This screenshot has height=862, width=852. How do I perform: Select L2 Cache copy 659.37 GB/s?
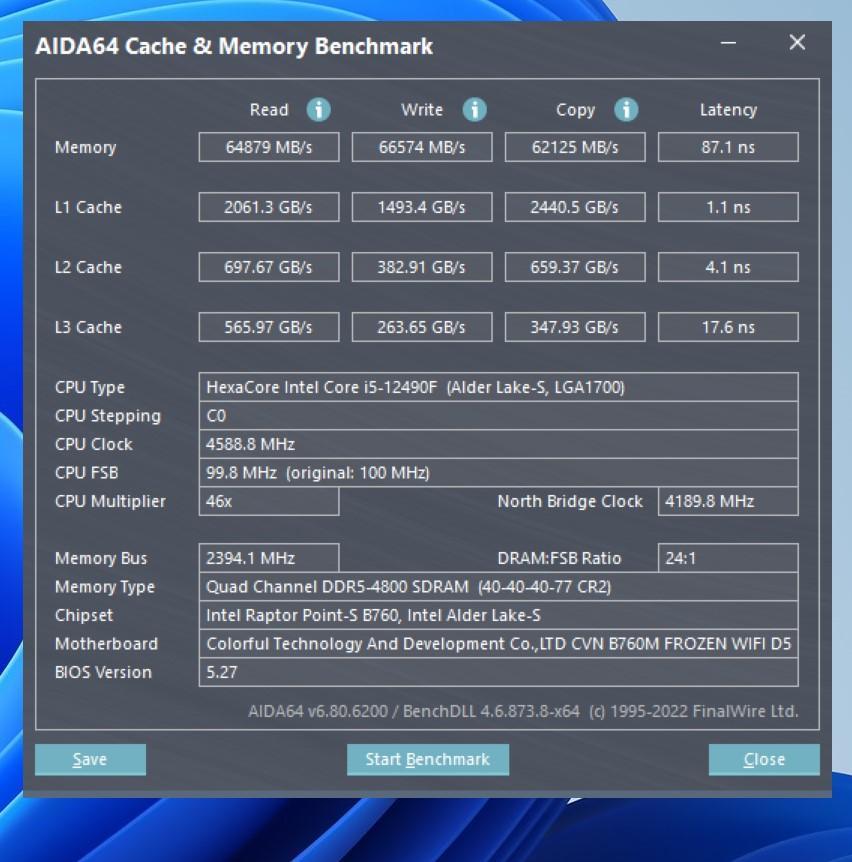coord(575,267)
